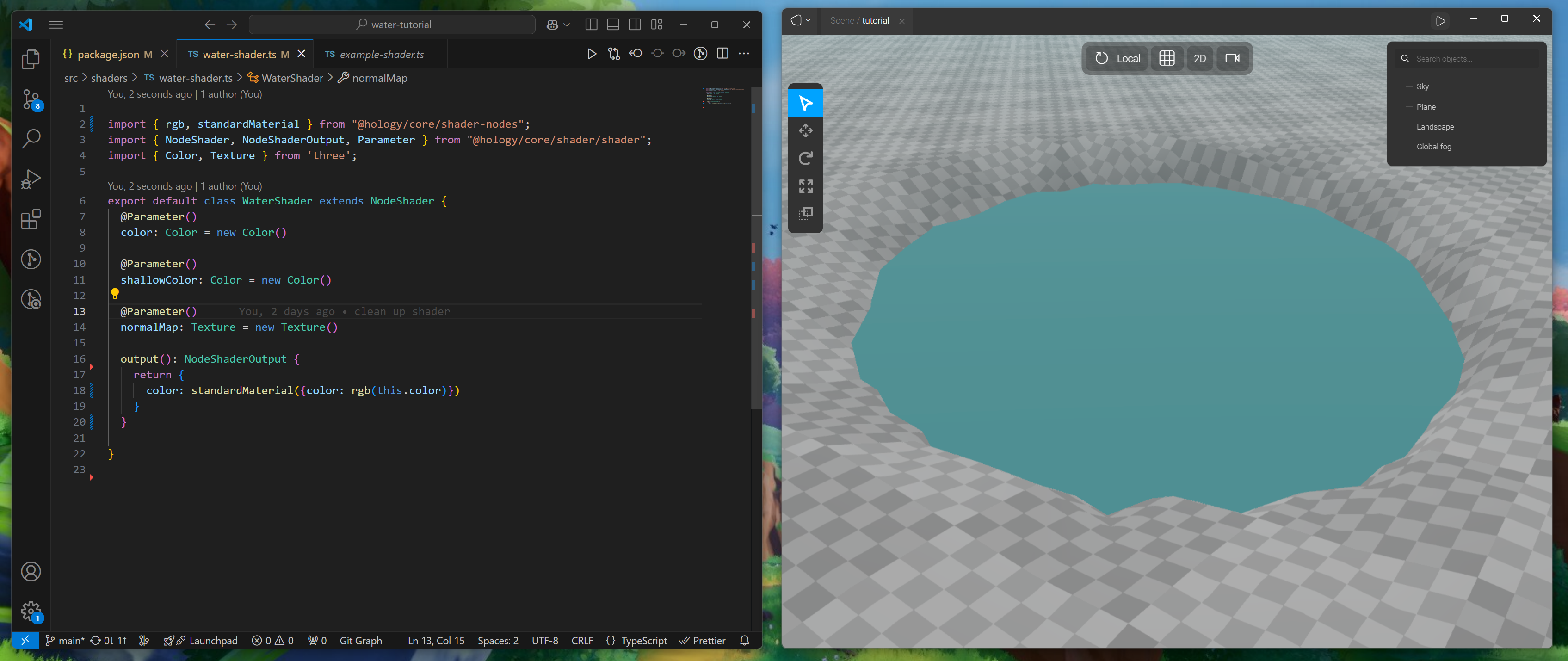The image size is (1568, 661).
Task: Toggle 2D view mode
Action: pyautogui.click(x=1199, y=58)
